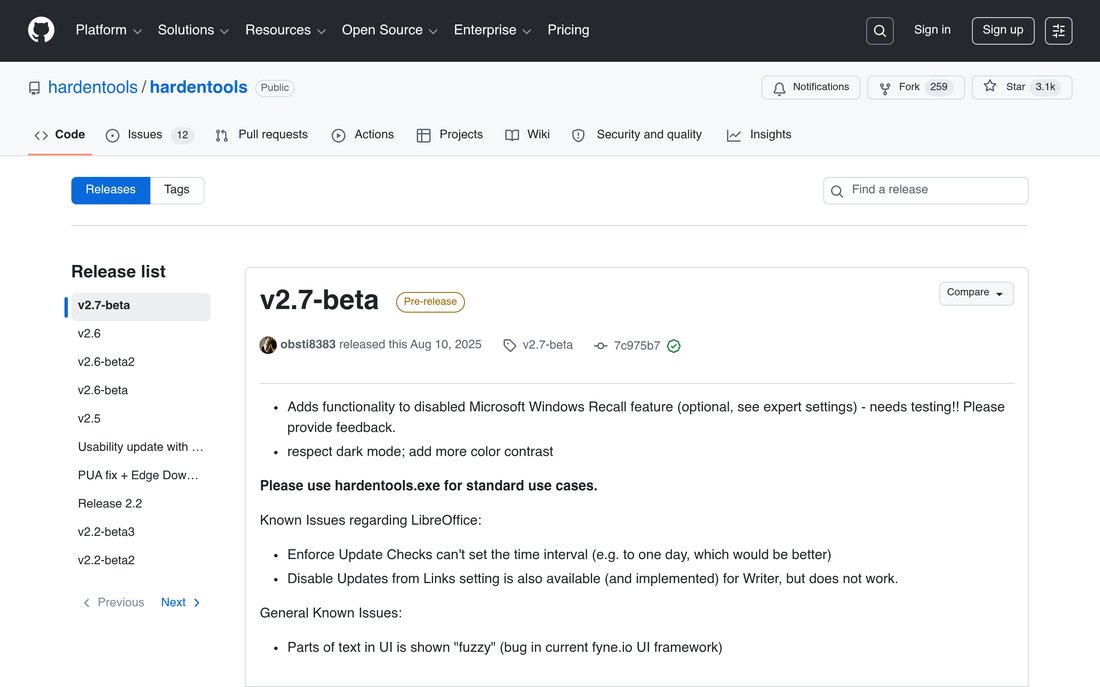This screenshot has height=687, width=1100.
Task: Switch to the Issues tab
Action: 149,135
